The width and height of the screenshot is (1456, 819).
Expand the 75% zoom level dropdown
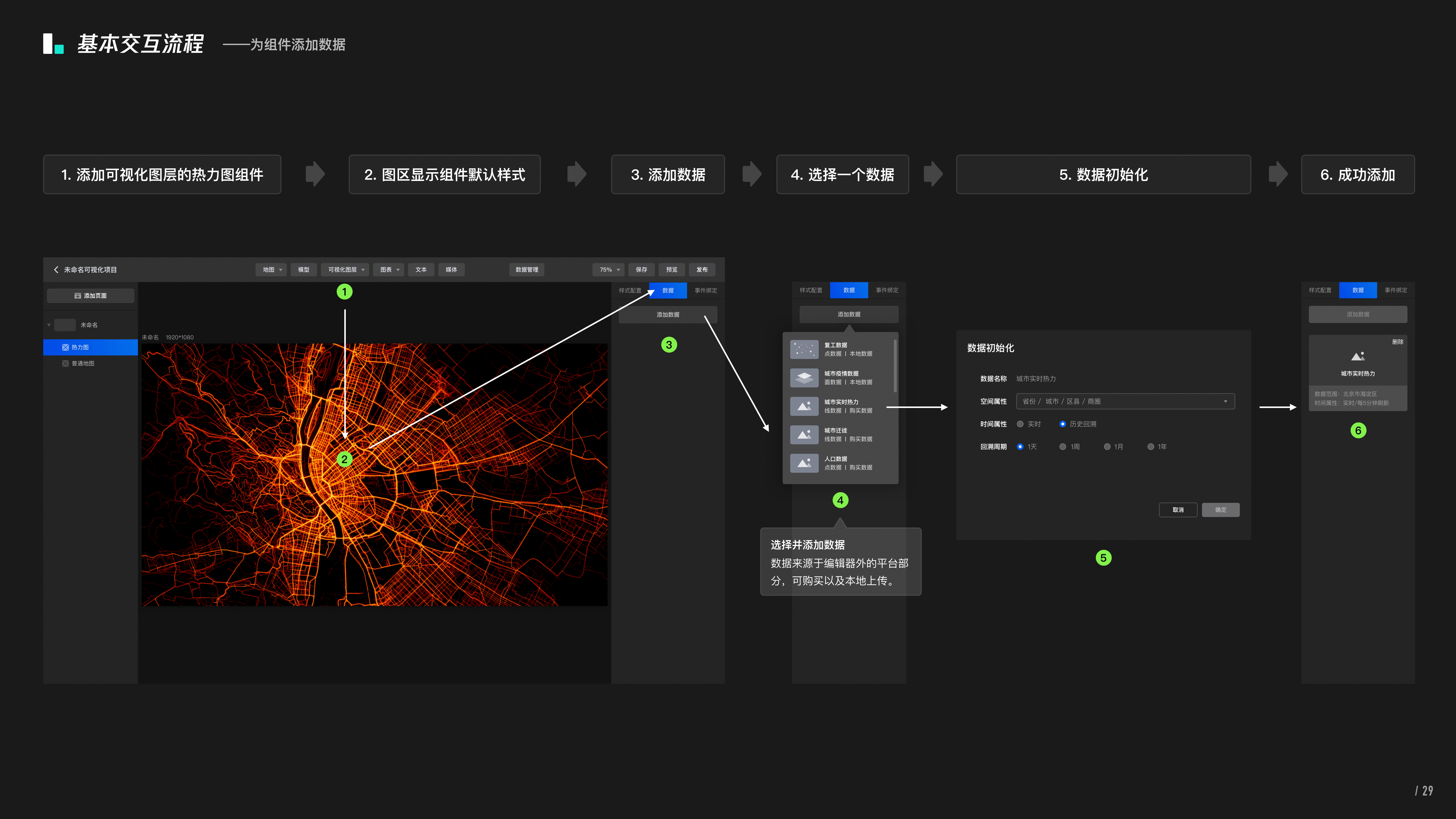(x=608, y=270)
